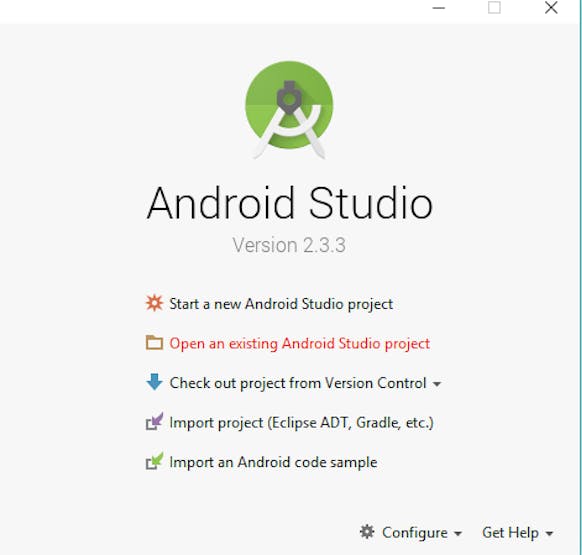Viewport: 582px width, 555px height.
Task: Click the Configure gear icon
Action: (x=367, y=532)
